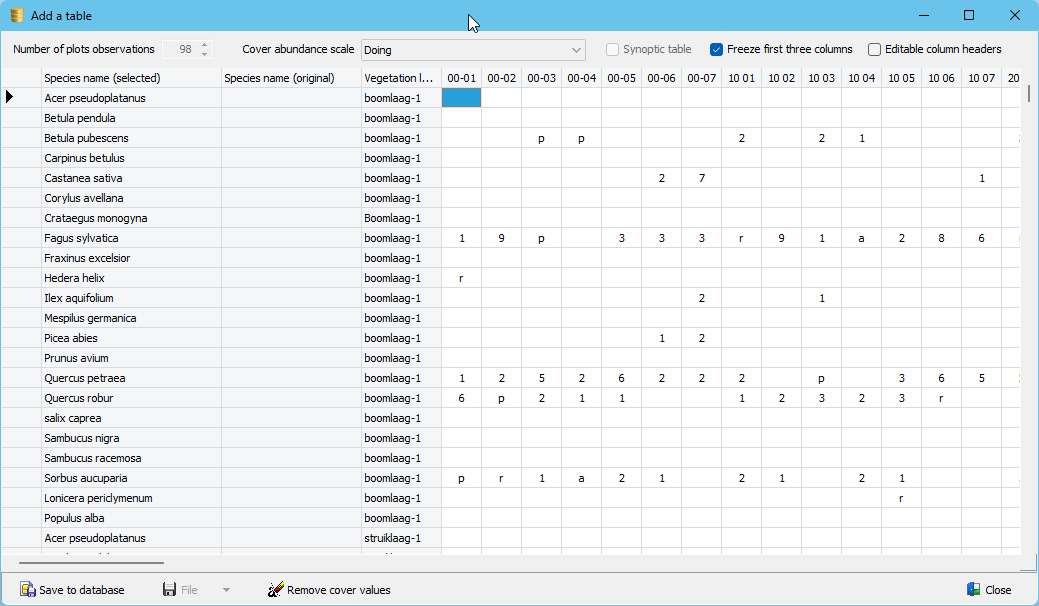Click the Save to database icon
The image size is (1039, 606).
click(x=27, y=590)
